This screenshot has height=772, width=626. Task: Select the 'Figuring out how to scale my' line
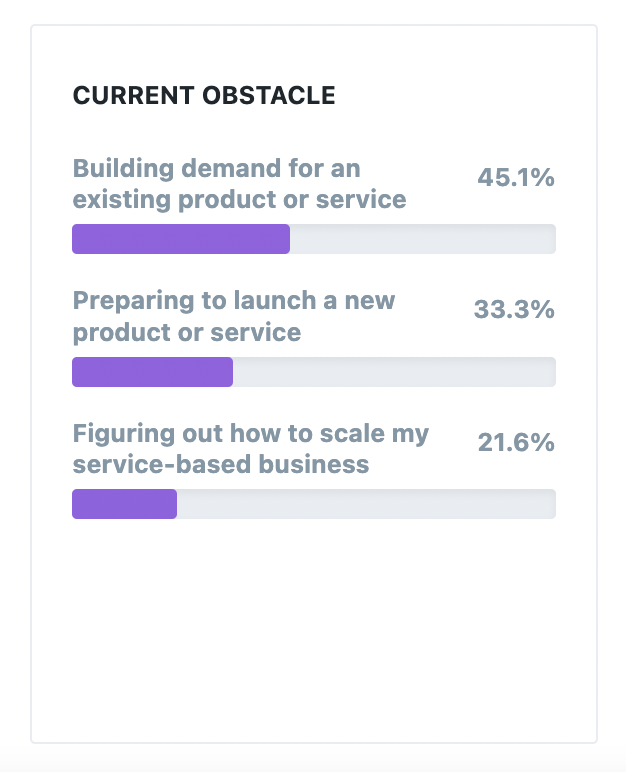251,434
